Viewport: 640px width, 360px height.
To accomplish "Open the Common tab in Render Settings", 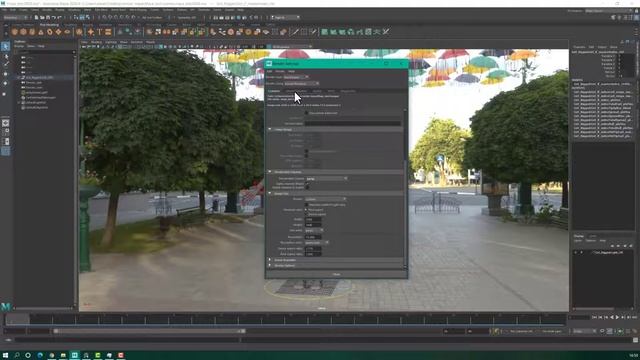I will tap(274, 91).
